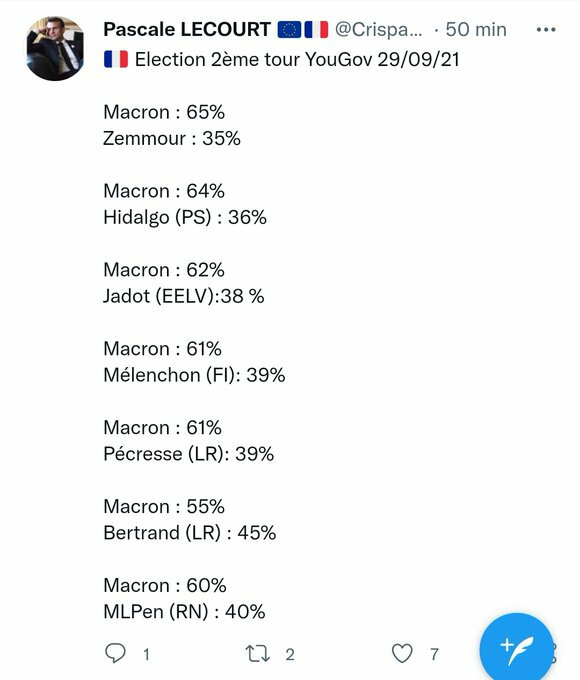This screenshot has width=580, height=680.
Task: Click the reply speech bubble icon
Action: point(115,653)
